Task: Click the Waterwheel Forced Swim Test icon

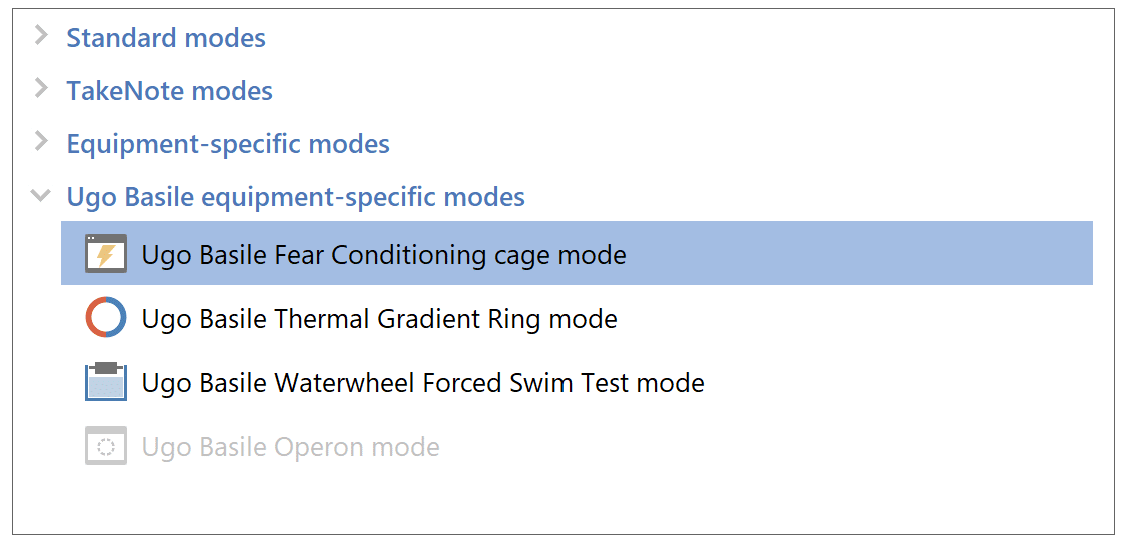Action: [105, 383]
